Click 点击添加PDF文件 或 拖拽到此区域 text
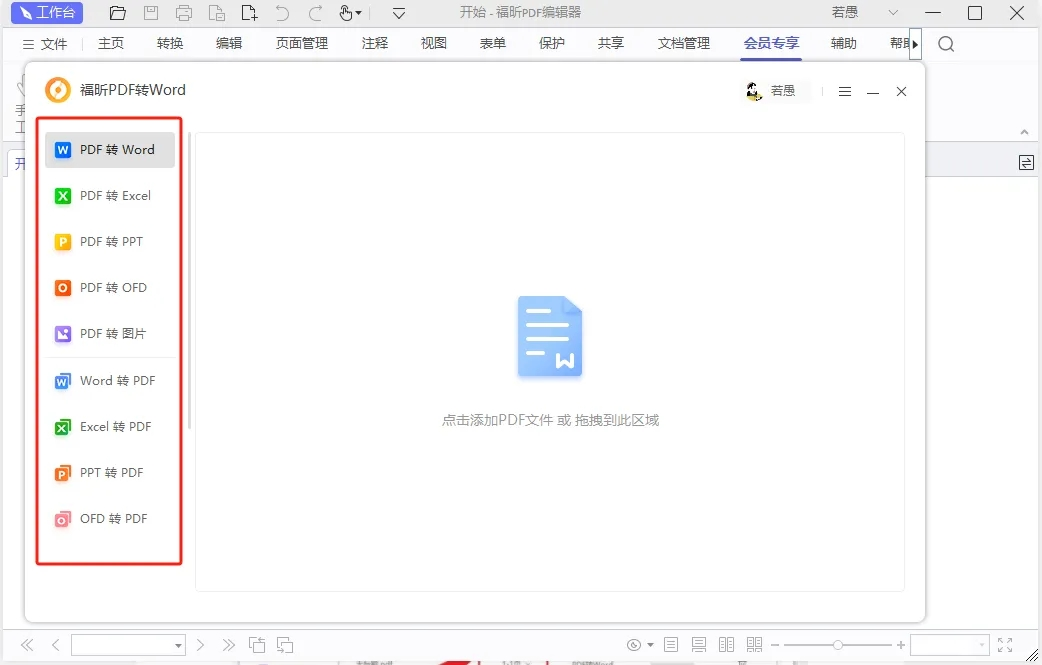 (x=550, y=420)
